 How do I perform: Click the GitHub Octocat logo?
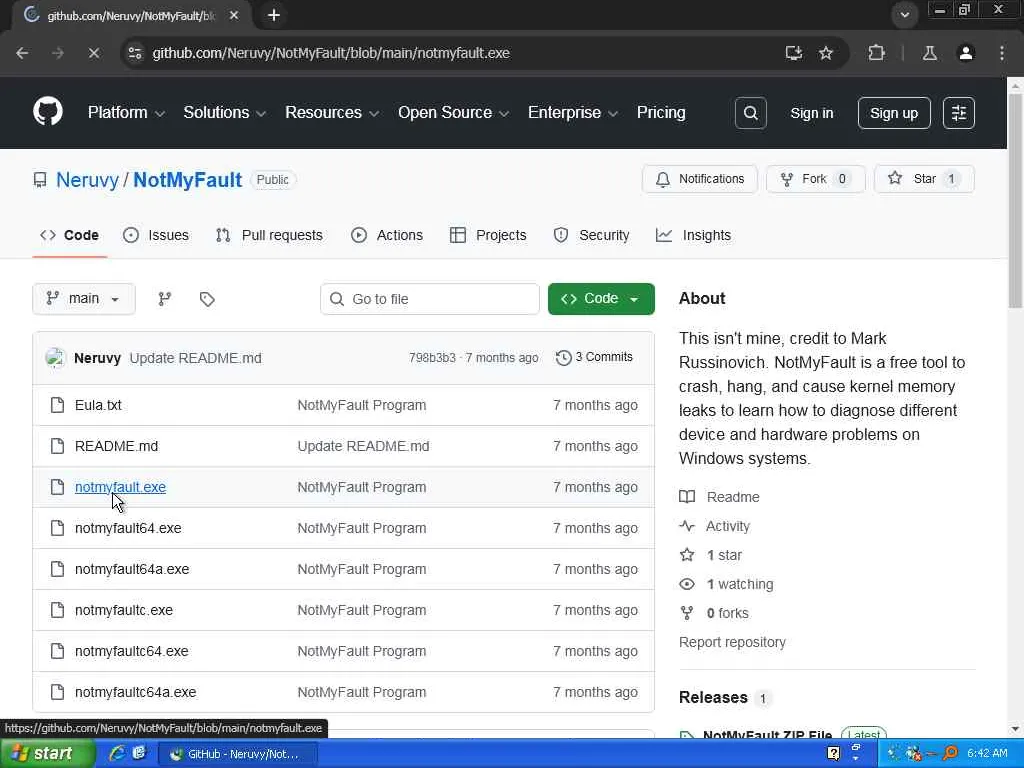(x=48, y=112)
